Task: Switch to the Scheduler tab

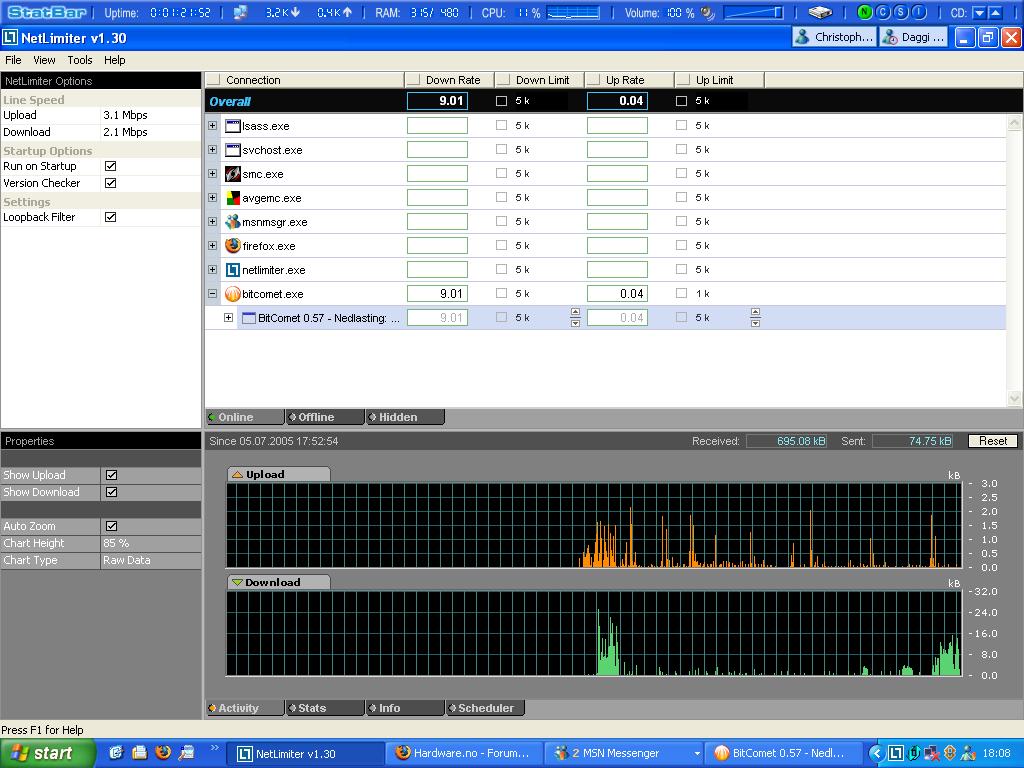Action: click(485, 708)
